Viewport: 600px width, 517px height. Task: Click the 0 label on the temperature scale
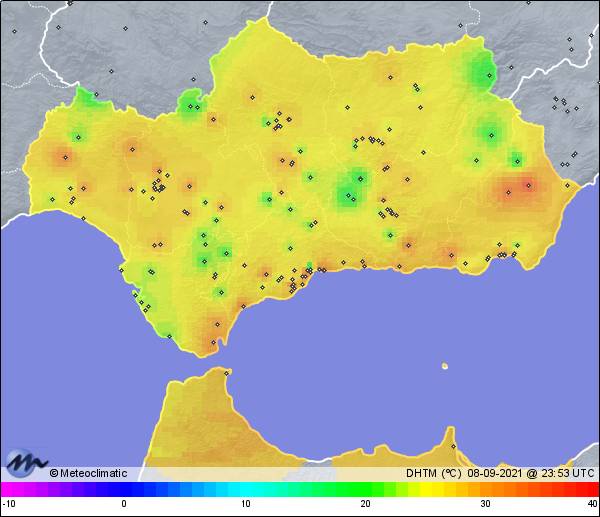point(124,504)
